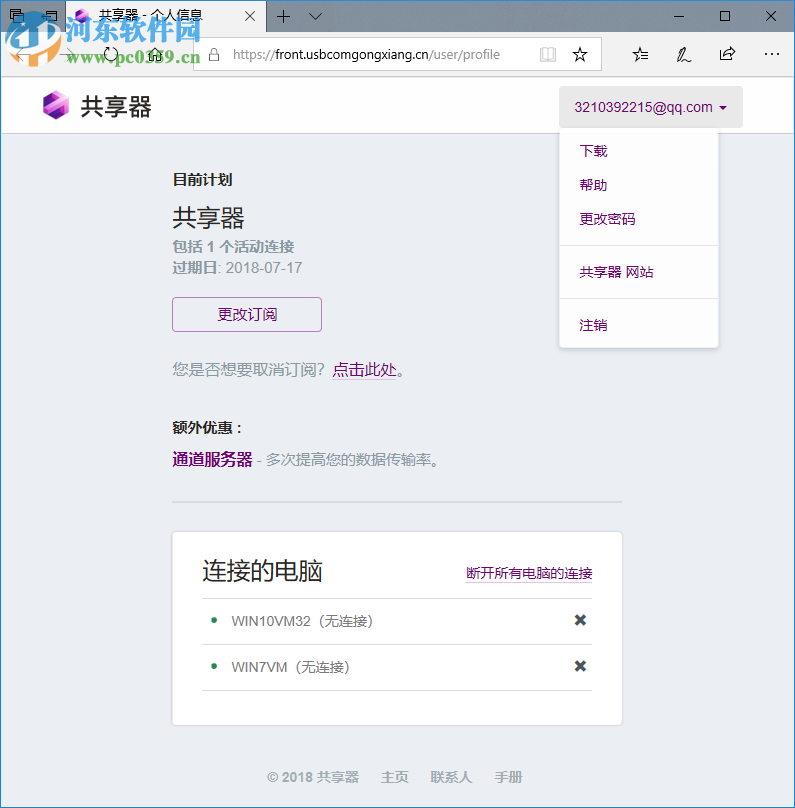Select the WIN10VM32（无连接）row text
Viewport: 795px width, 808px height.
point(302,621)
